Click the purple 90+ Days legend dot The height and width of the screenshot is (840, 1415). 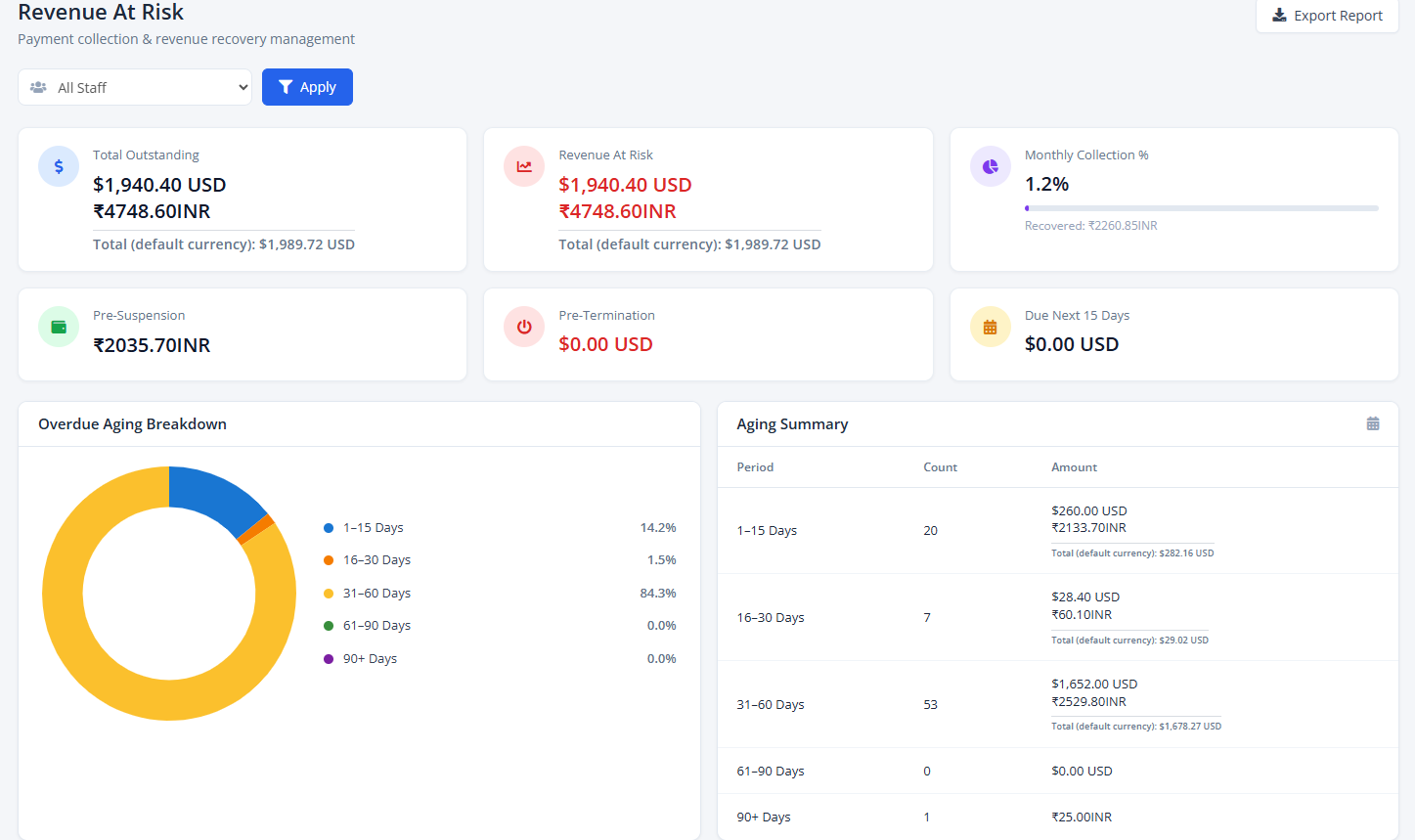tap(329, 659)
